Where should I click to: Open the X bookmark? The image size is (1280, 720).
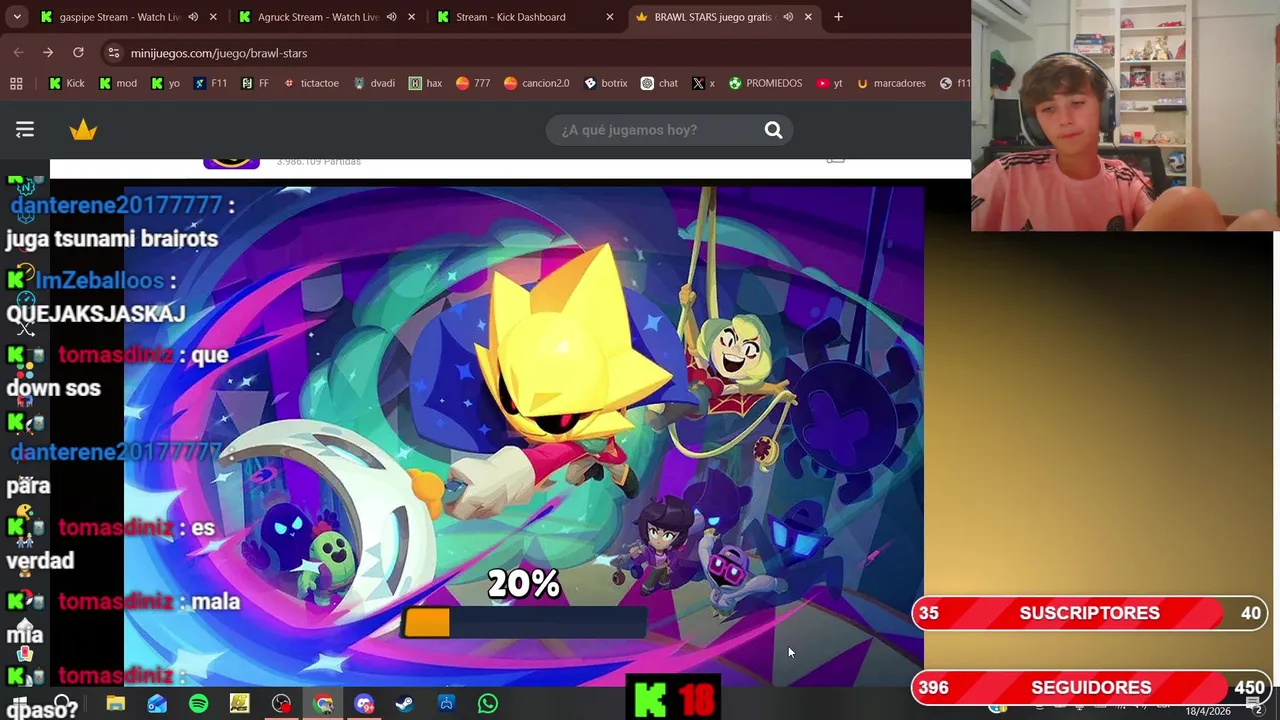pos(703,83)
